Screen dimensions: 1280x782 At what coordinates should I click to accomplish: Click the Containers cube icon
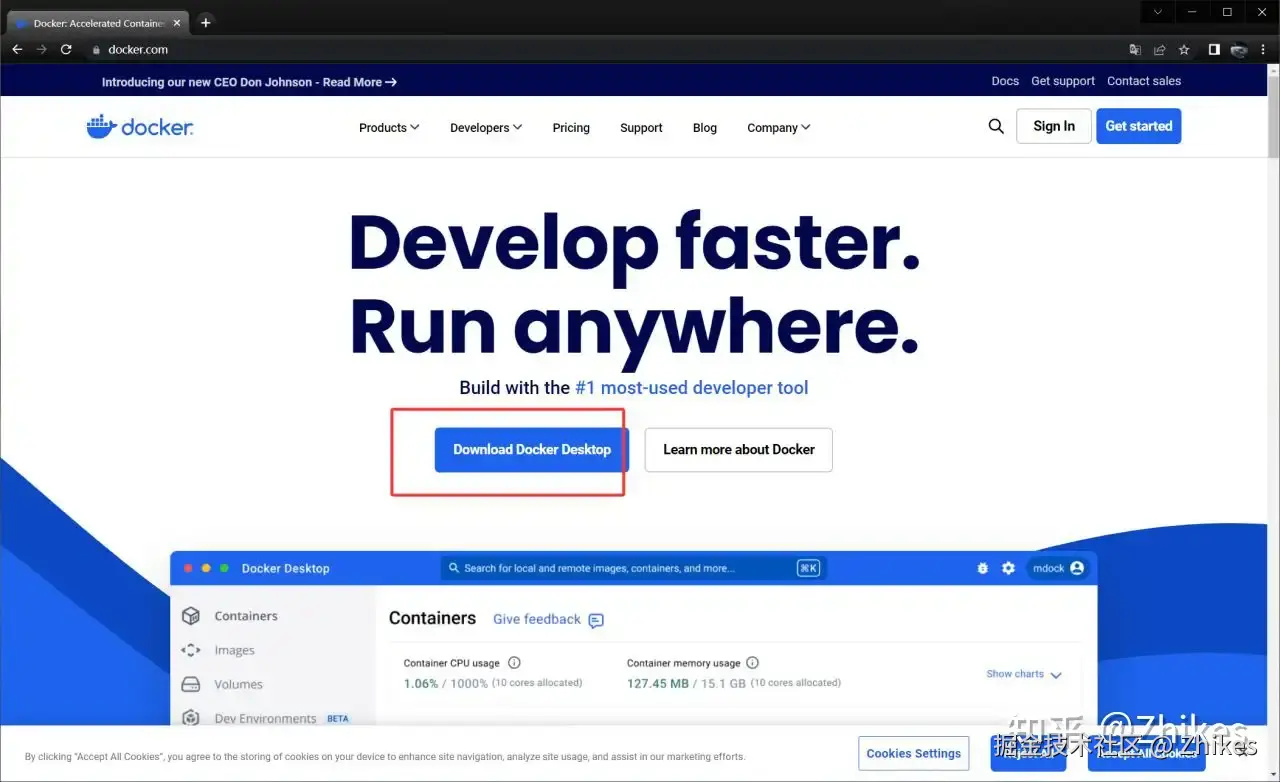[x=190, y=616]
